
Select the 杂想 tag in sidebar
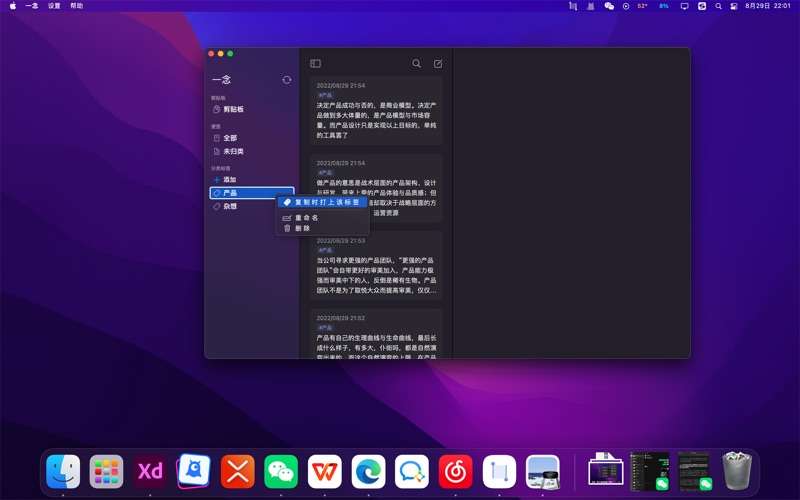point(230,206)
